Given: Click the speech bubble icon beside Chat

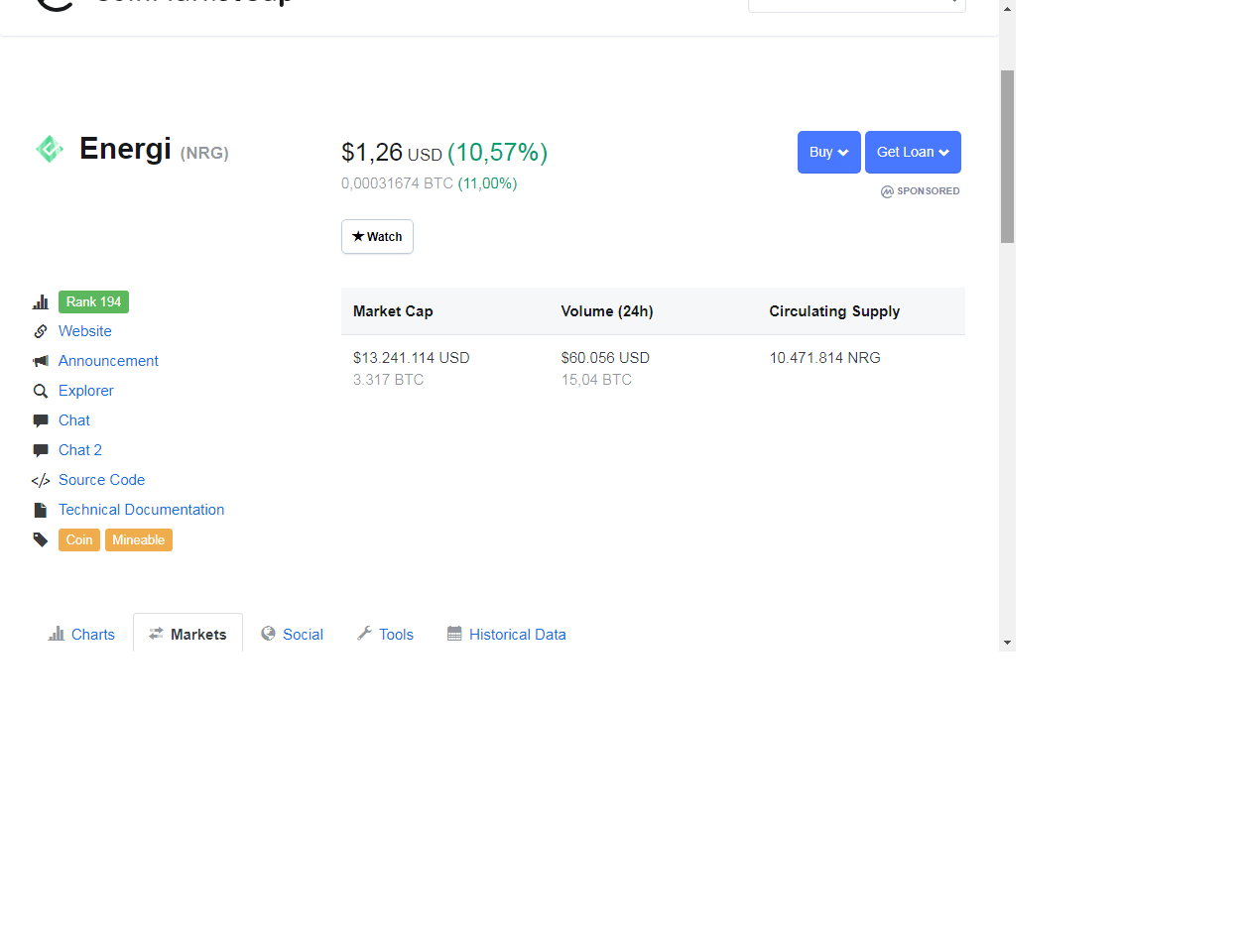Looking at the screenshot, I should 41,420.
